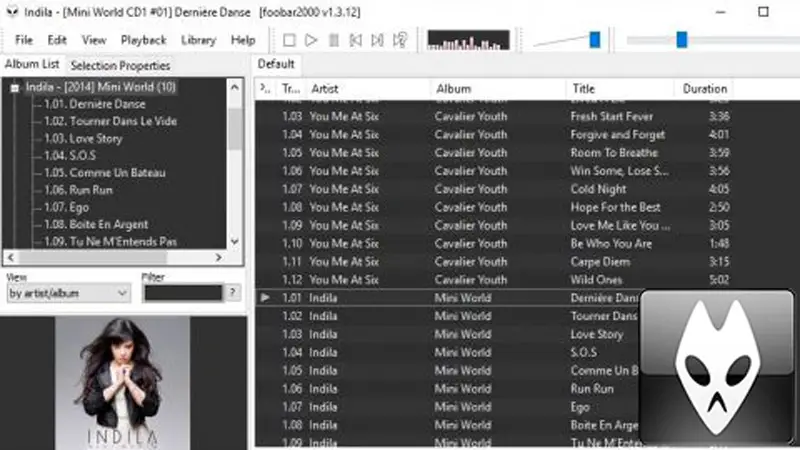Image resolution: width=800 pixels, height=450 pixels.
Task: Open the 'by artist/album' view dropdown
Action: [68, 293]
